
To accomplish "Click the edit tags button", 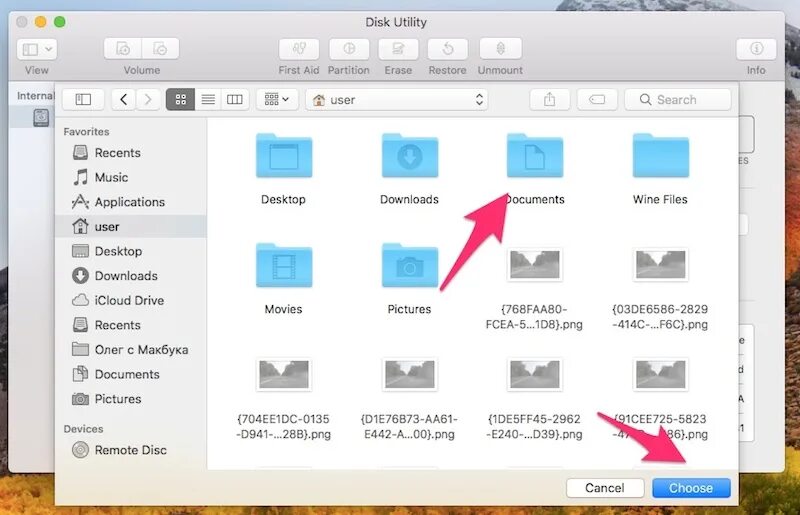I will 597,100.
